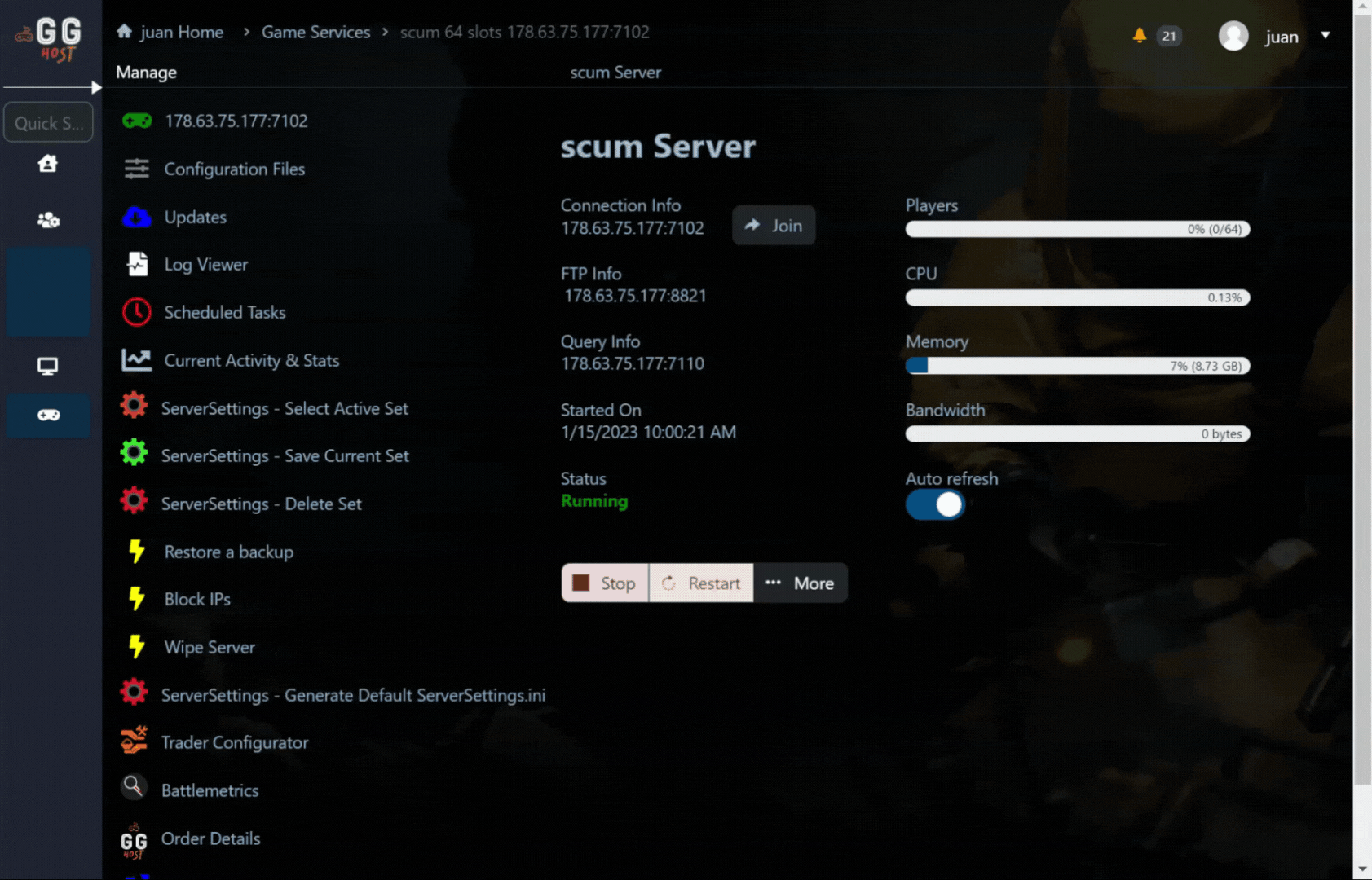The image size is (1372, 880).
Task: Open the Order Details entry
Action: tap(210, 838)
